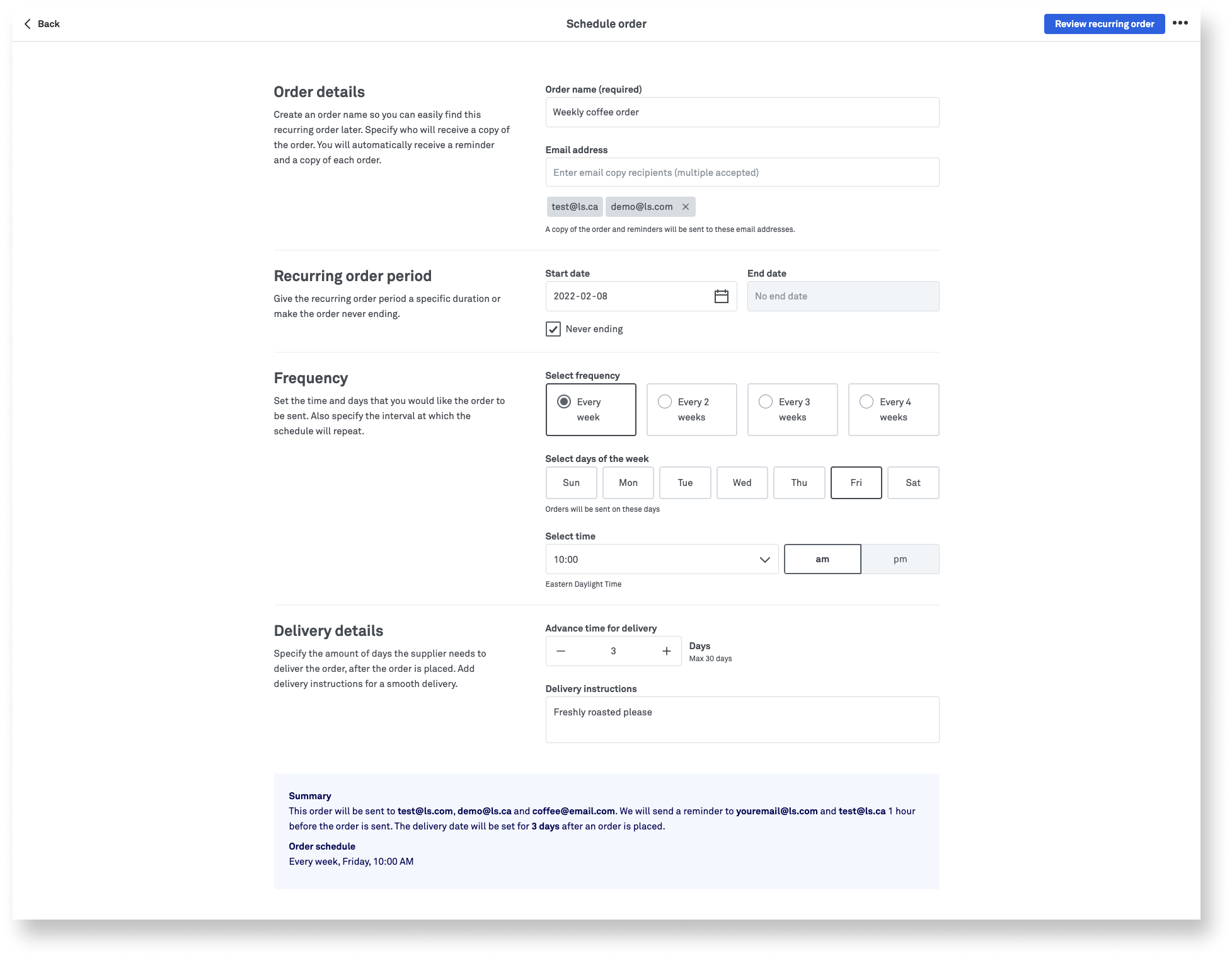Choose Every 3 weeks radio option
Viewport: 1232px width, 958px height.
792,410
